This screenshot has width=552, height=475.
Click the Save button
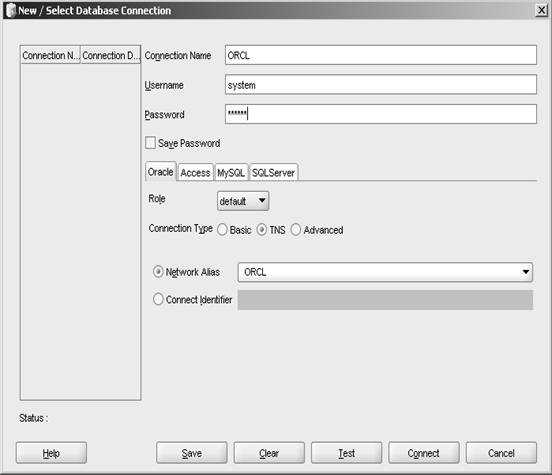(192, 453)
